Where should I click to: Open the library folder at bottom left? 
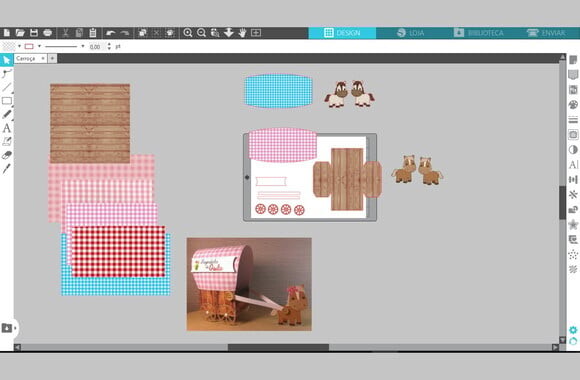click(7, 328)
